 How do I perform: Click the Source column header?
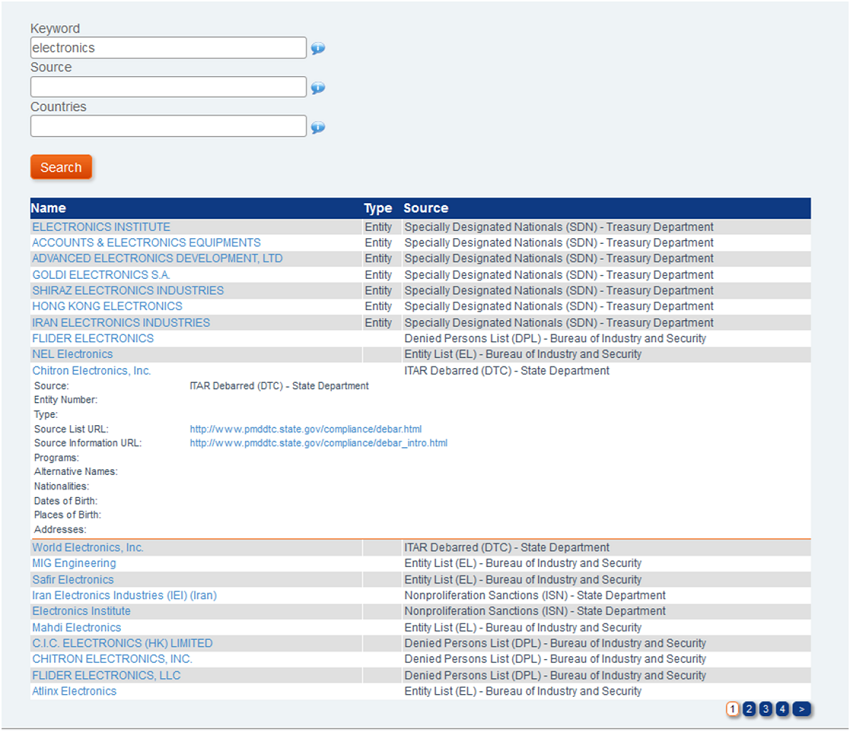click(x=426, y=208)
